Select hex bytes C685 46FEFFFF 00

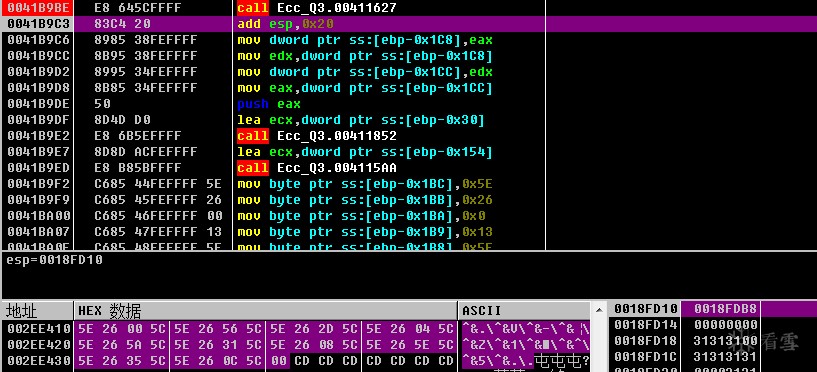158,216
